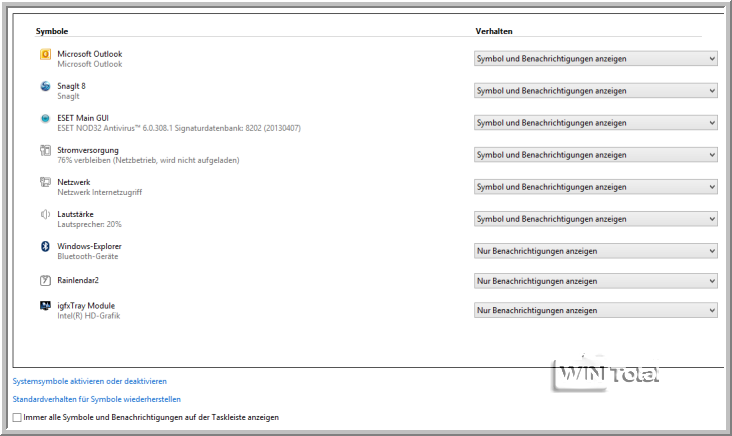Enable 'Immer alle Symbole und Benachrichtigungen' checkbox
Image resolution: width=732 pixels, height=436 pixels.
tap(17, 417)
